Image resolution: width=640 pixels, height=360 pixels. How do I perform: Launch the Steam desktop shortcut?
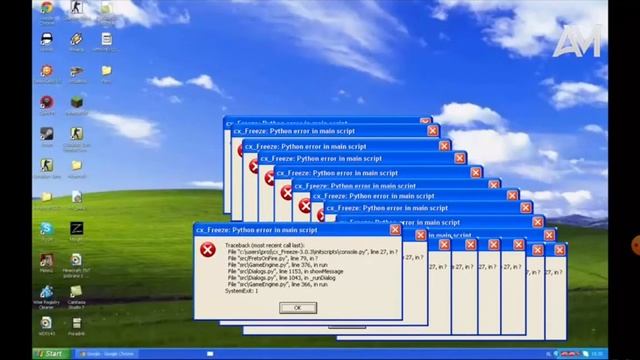pyautogui.click(x=47, y=134)
